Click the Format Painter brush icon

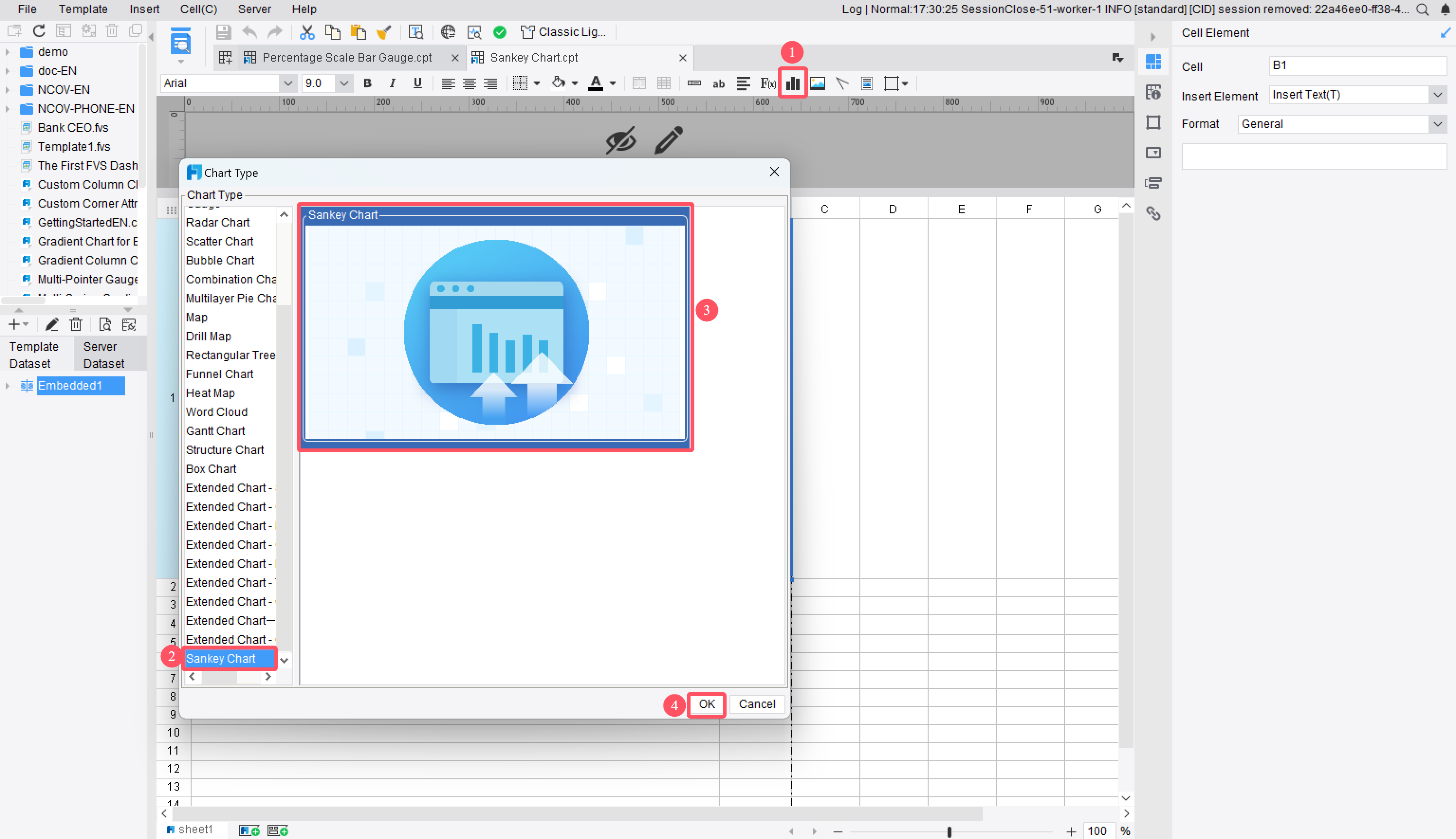click(x=384, y=32)
